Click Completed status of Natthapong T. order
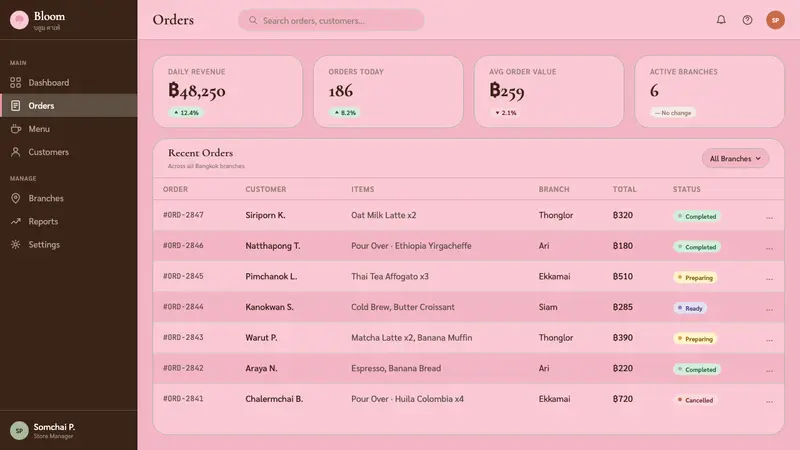The image size is (800, 450). coord(697,247)
